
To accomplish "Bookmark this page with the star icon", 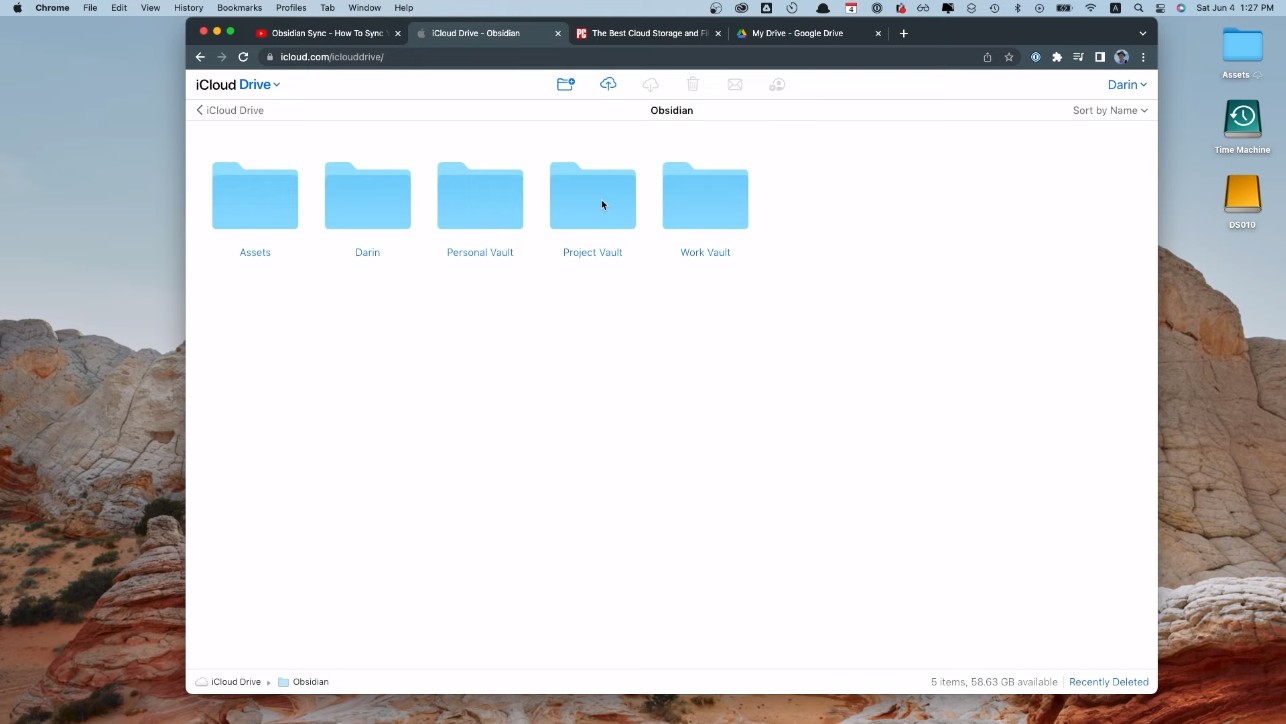I will [1009, 57].
